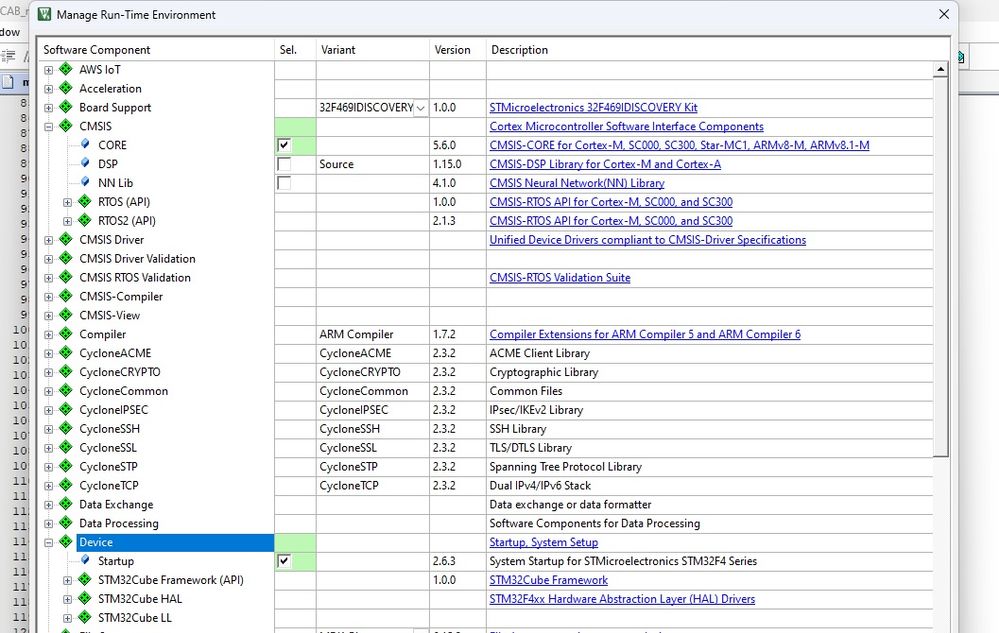The image size is (999, 633).
Task: Select the ARM Compiler variant cell
Action: pos(373,334)
